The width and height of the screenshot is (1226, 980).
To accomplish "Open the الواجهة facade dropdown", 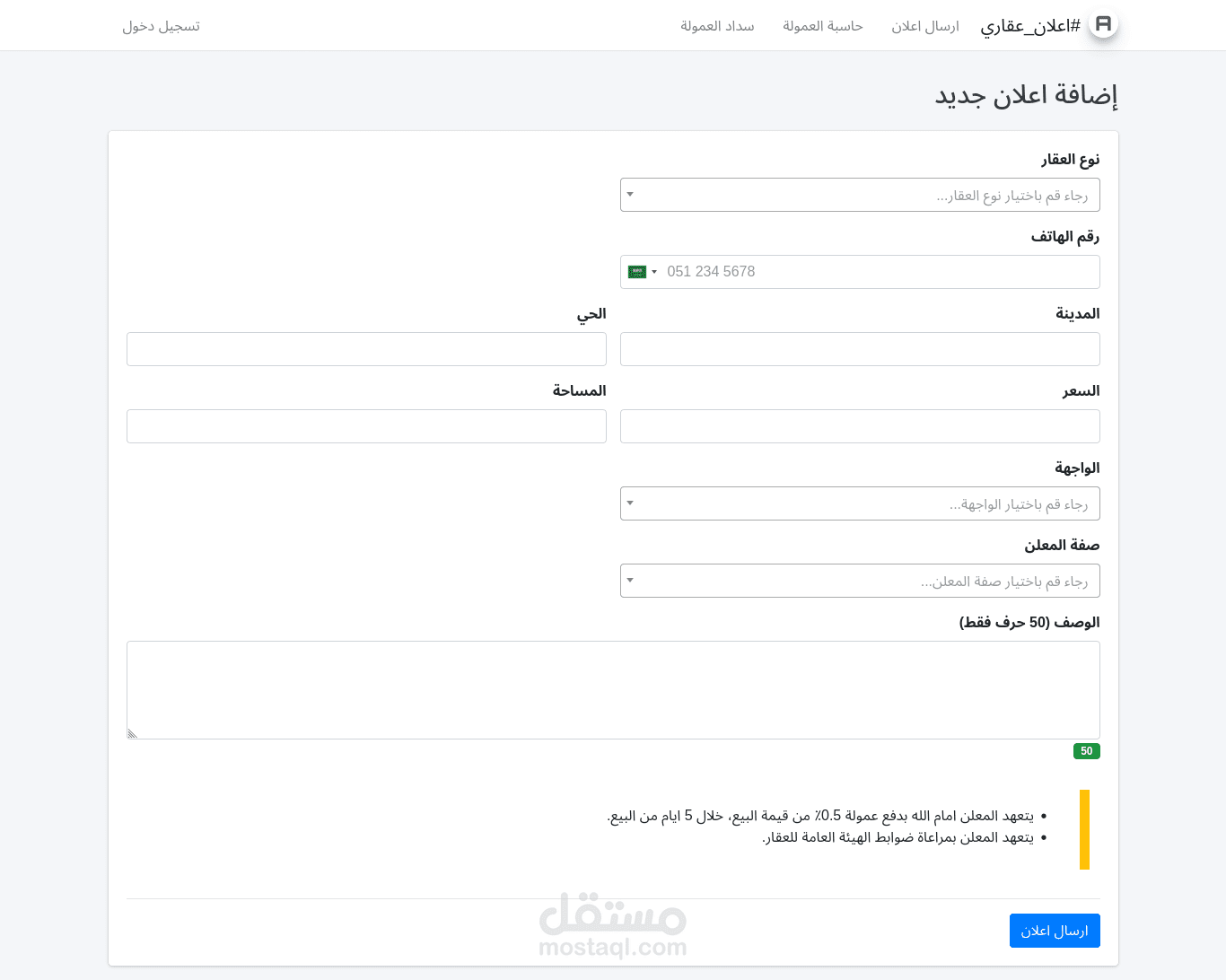I will pos(859,503).
